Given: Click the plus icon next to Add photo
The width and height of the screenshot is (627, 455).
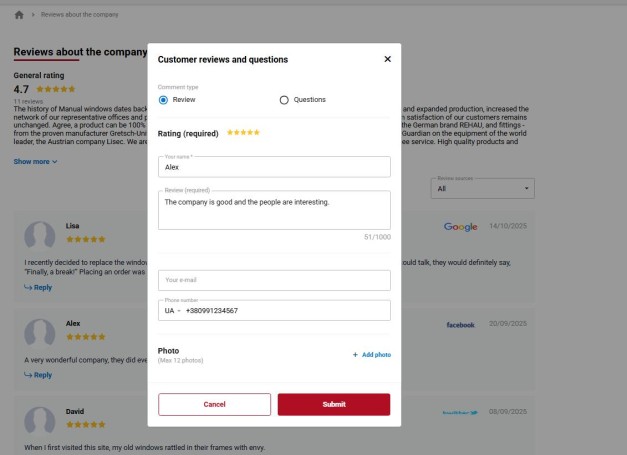Looking at the screenshot, I should tap(355, 355).
